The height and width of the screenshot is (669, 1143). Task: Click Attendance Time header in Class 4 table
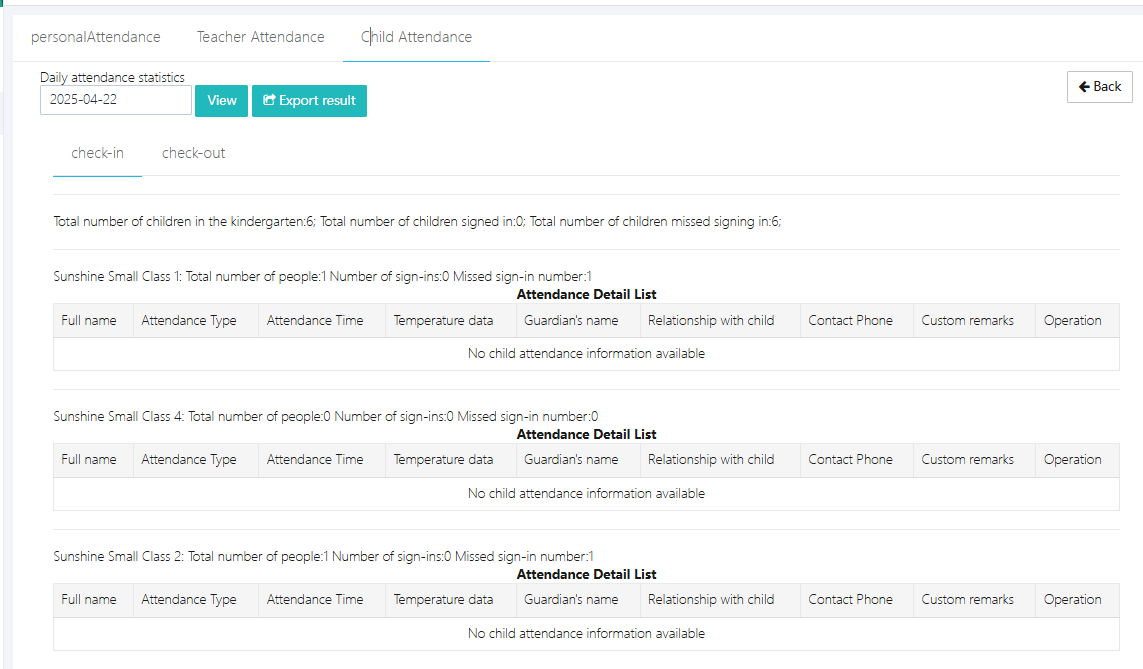coord(315,460)
